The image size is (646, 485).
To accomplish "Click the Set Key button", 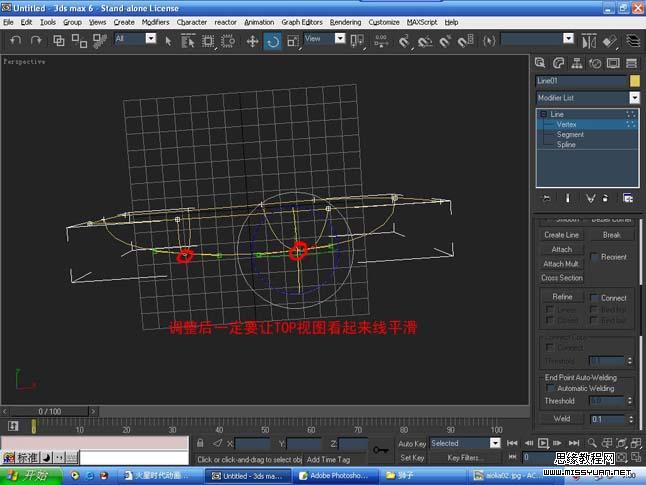I will point(412,458).
